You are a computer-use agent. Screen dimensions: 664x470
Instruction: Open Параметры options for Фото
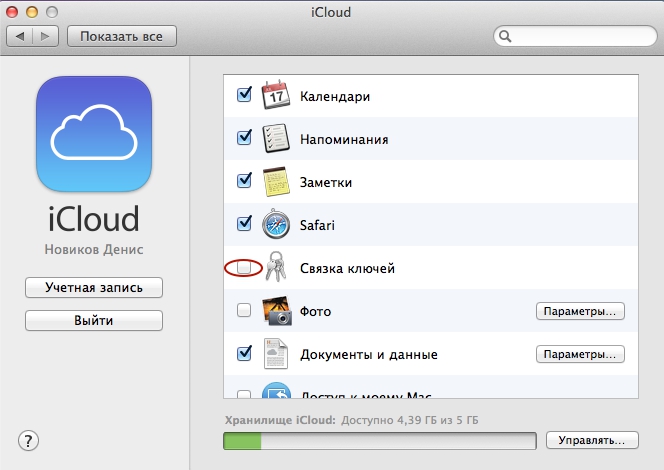(580, 311)
